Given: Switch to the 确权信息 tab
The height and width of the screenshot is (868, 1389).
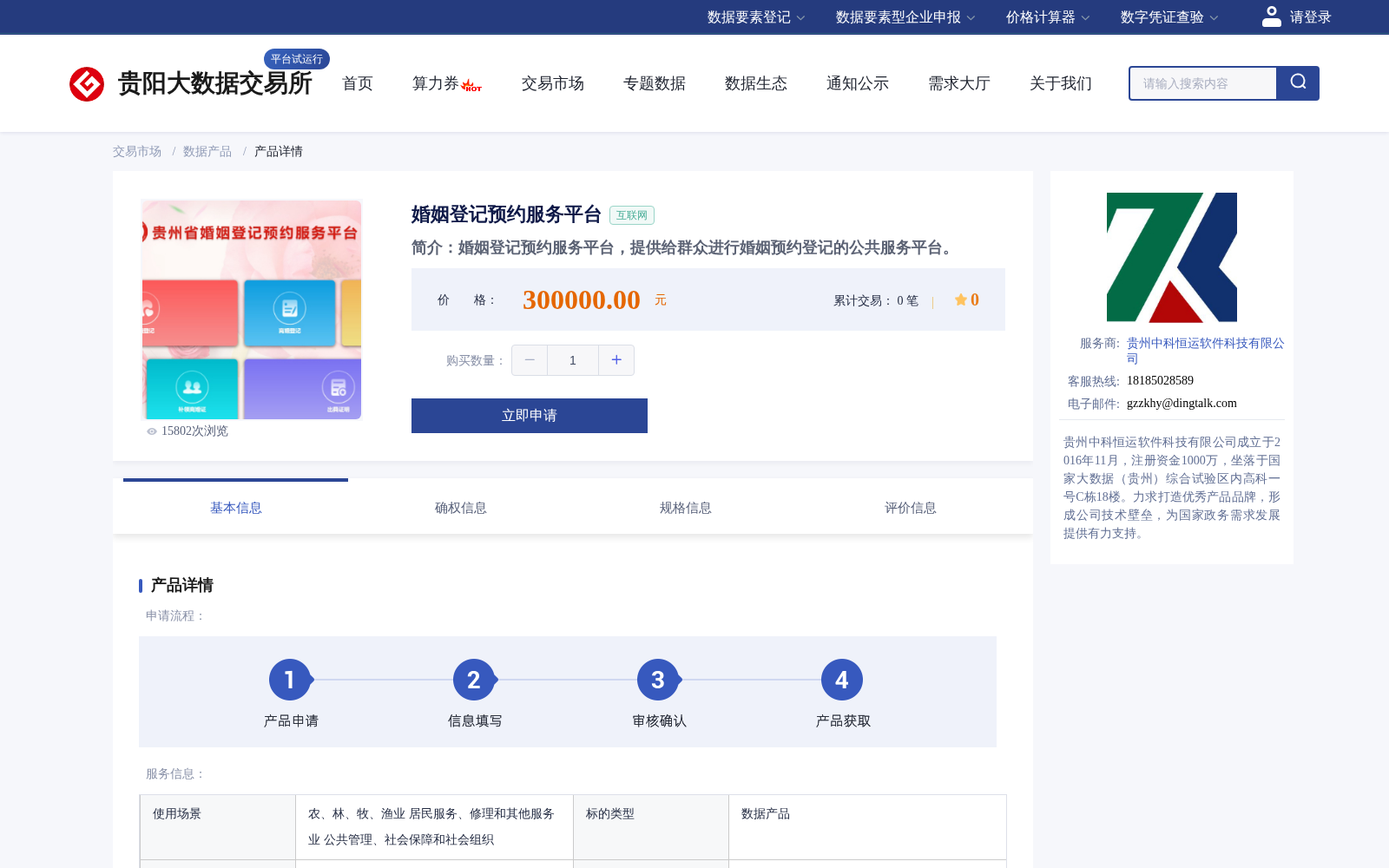Looking at the screenshot, I should point(461,508).
